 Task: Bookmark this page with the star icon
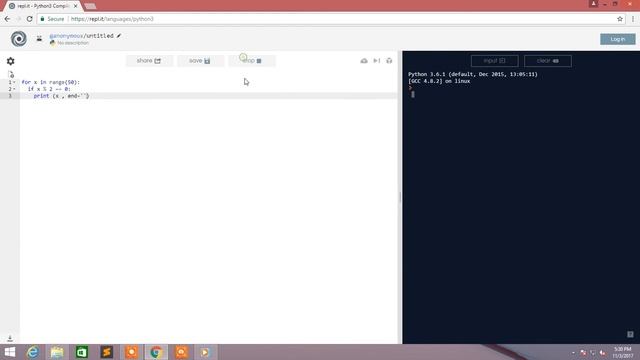(620, 19)
